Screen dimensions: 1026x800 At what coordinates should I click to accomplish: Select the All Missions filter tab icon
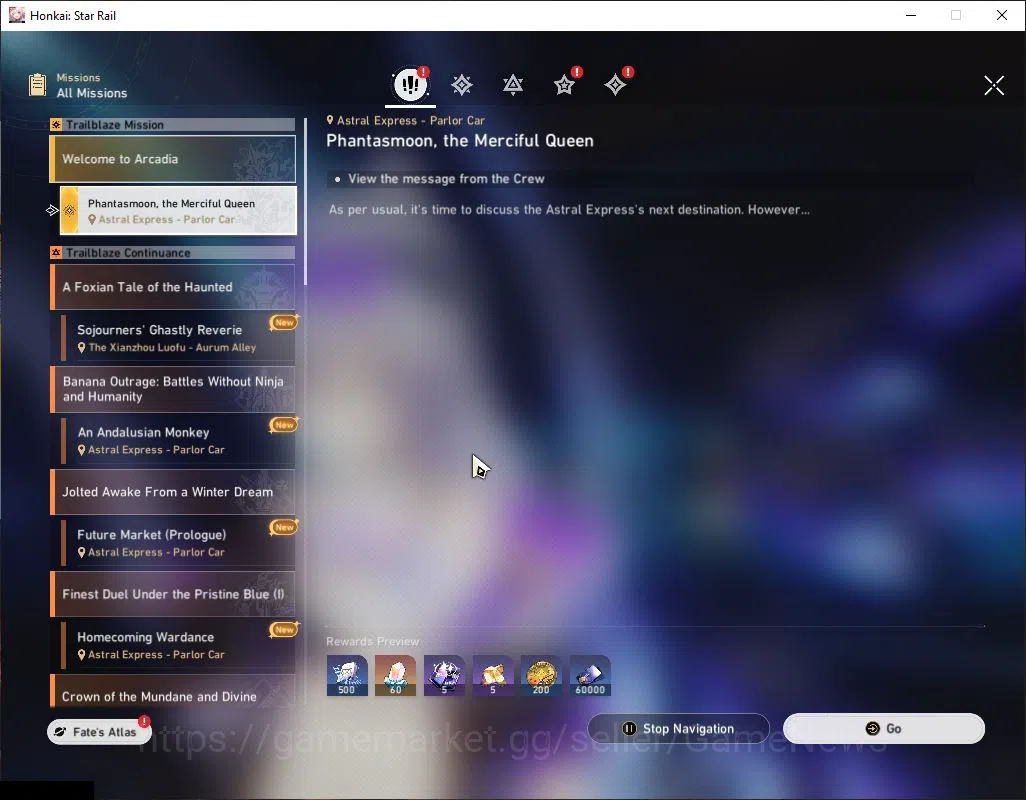tap(410, 84)
